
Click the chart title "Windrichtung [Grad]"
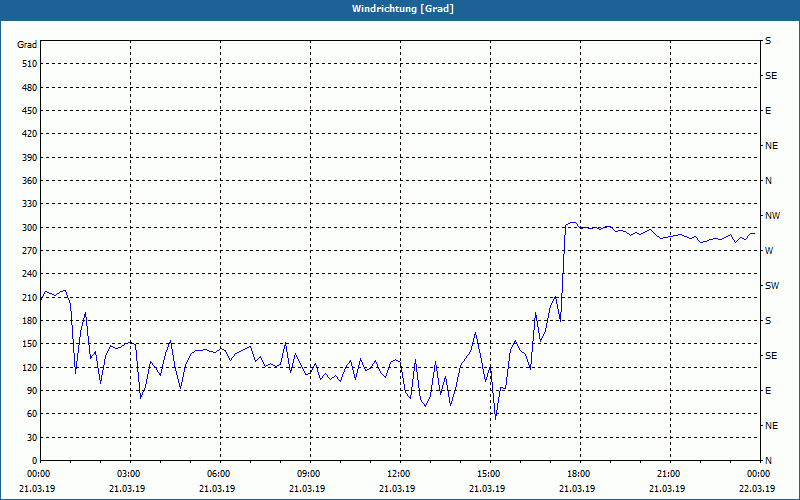tap(403, 9)
